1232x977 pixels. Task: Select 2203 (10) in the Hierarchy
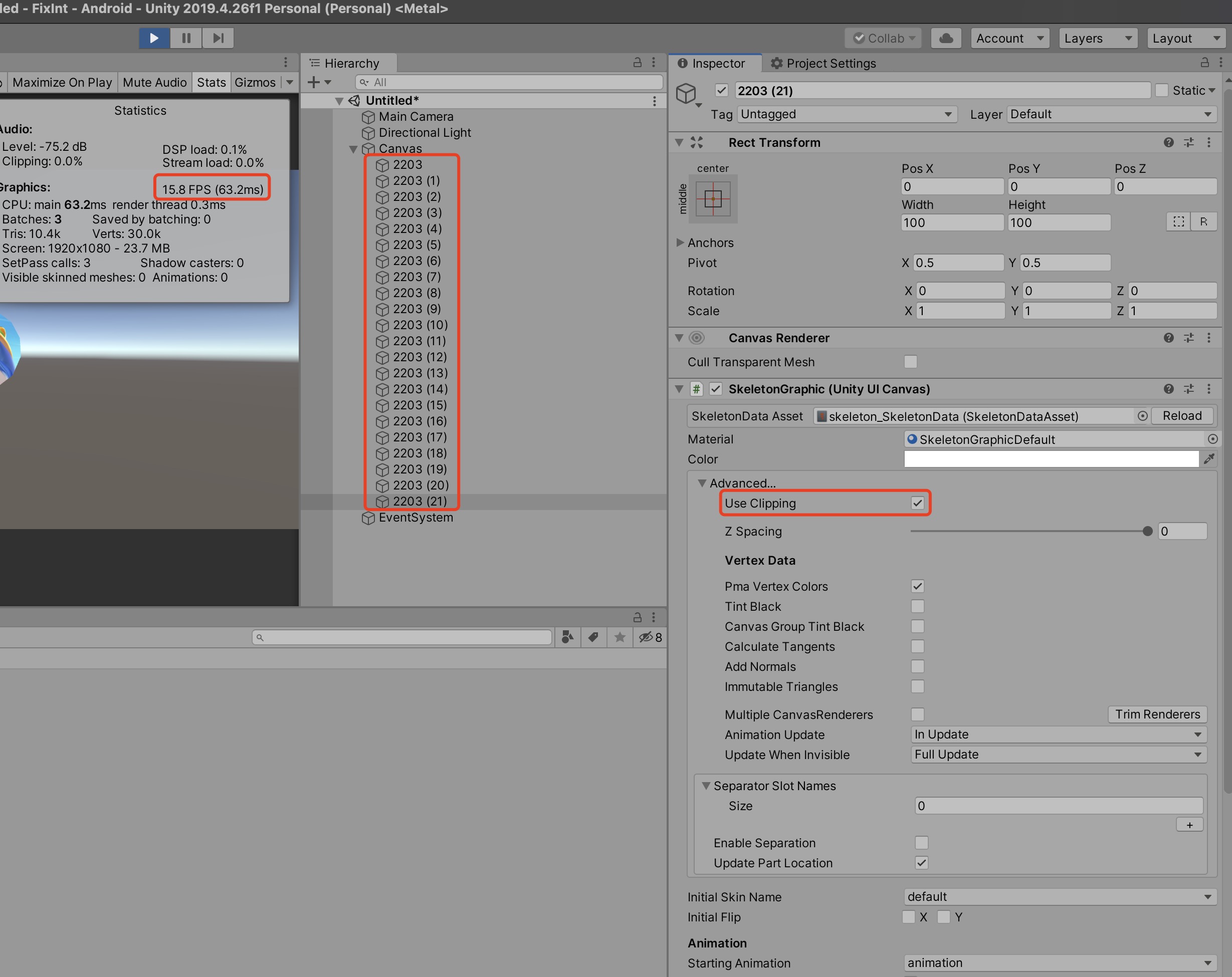420,325
